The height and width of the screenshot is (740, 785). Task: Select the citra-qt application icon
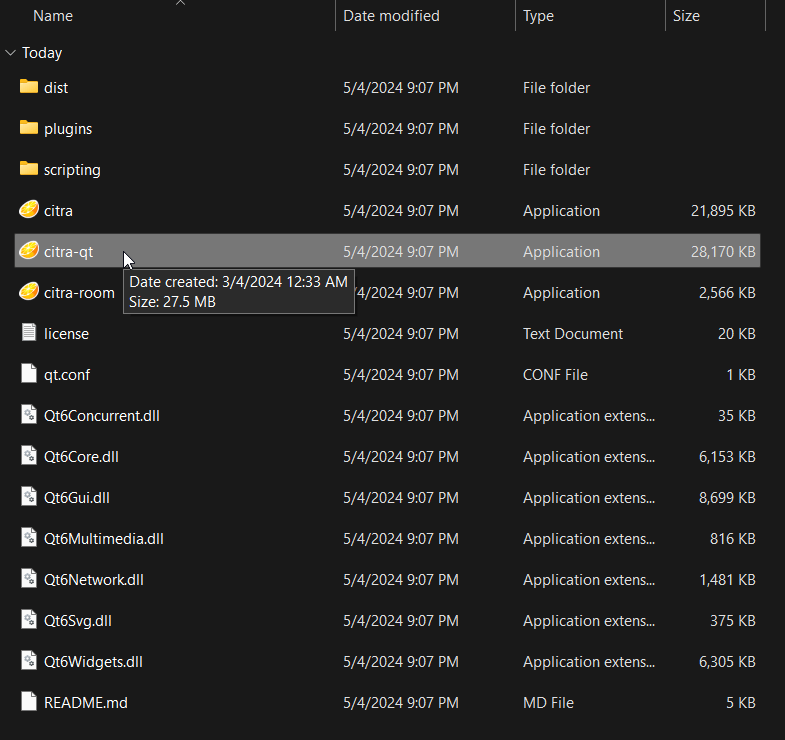pos(29,251)
